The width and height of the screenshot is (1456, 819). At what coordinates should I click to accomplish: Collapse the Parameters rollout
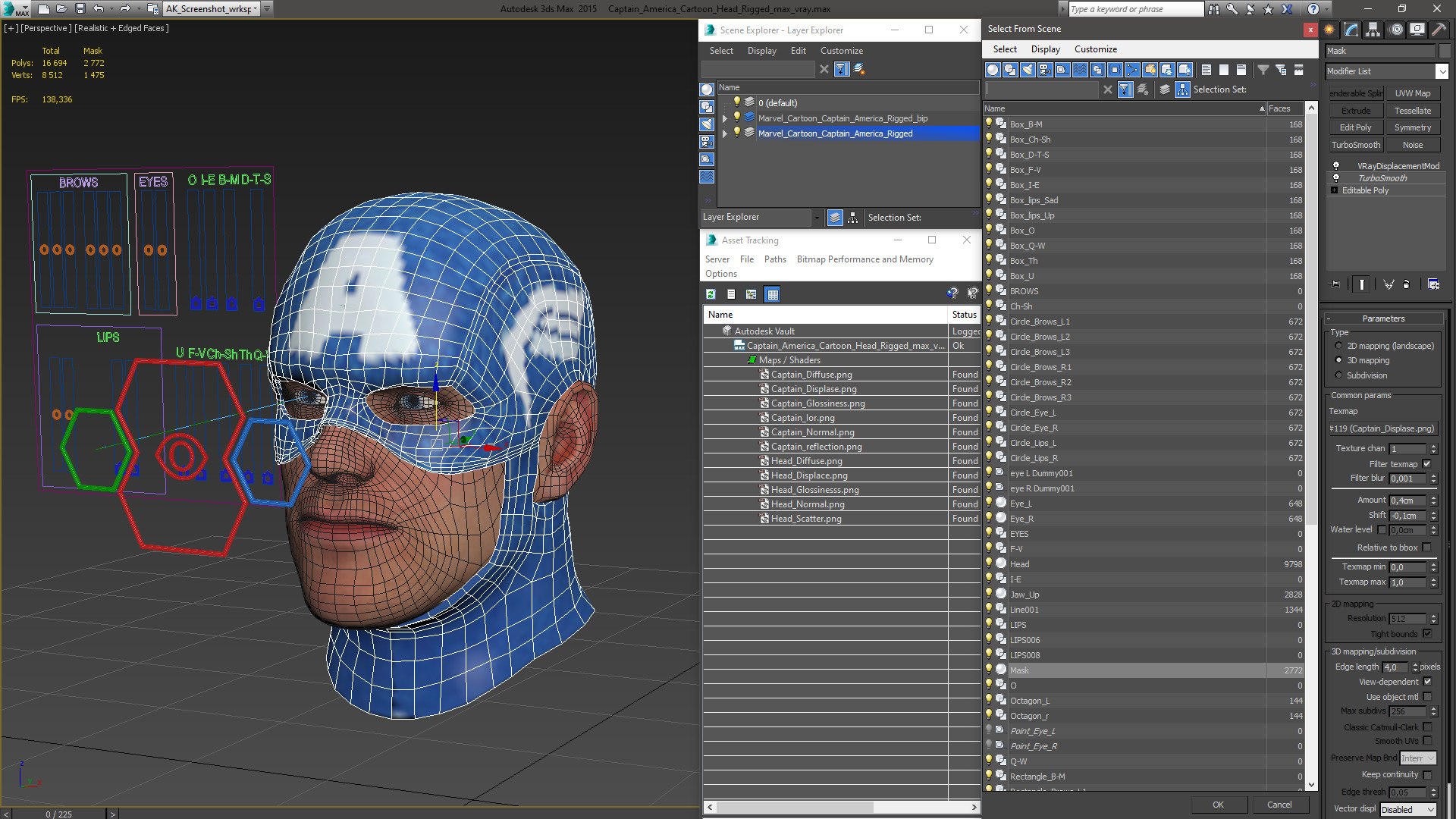tap(1384, 318)
